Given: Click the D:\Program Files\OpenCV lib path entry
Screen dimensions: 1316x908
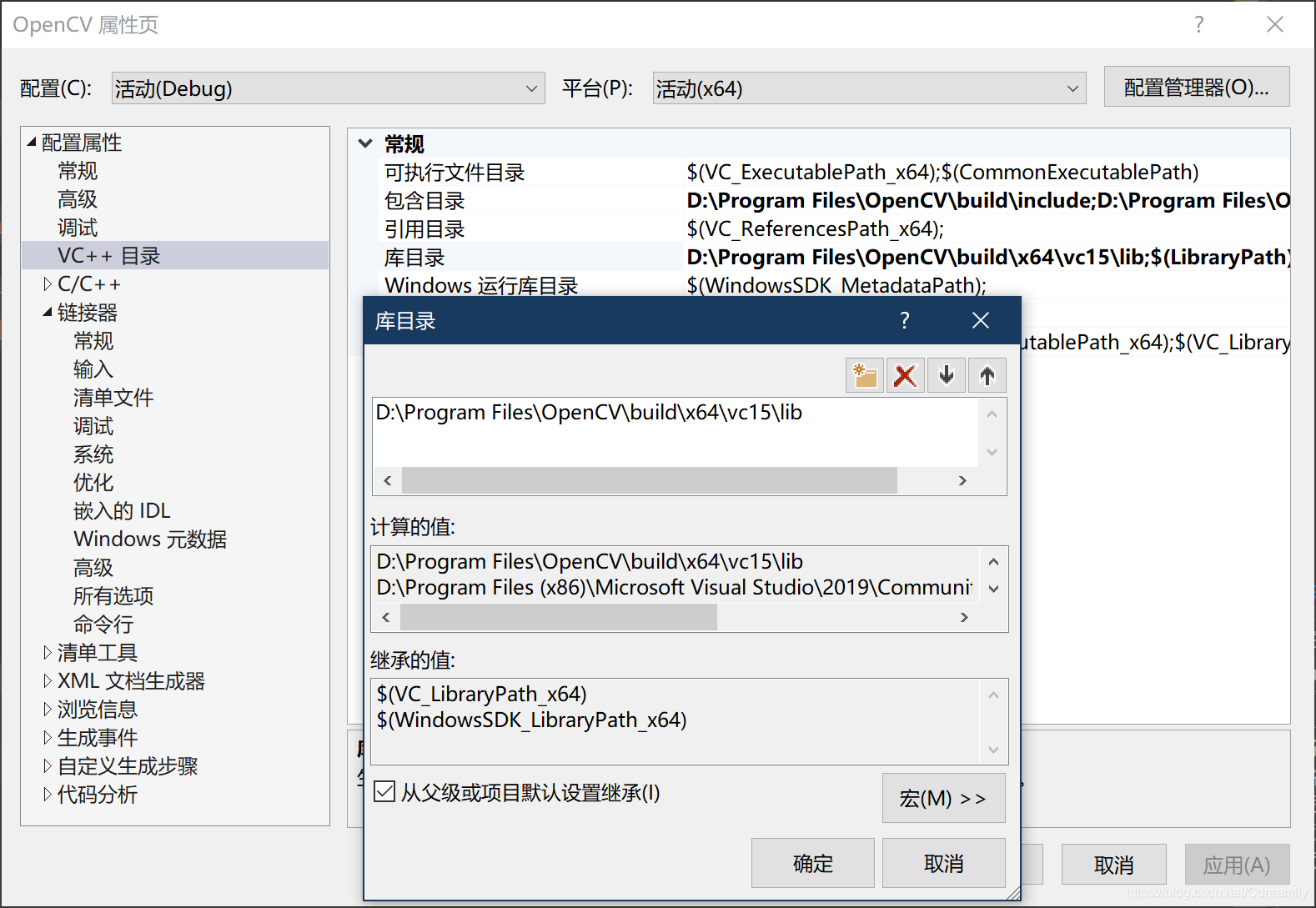Looking at the screenshot, I should [589, 413].
